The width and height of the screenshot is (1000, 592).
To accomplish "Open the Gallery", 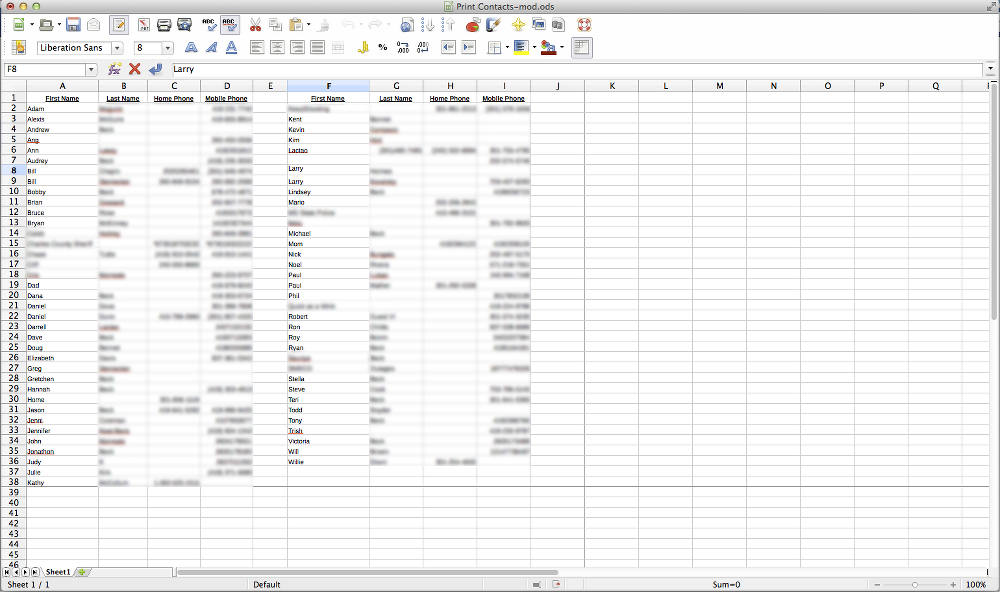I will [x=537, y=24].
